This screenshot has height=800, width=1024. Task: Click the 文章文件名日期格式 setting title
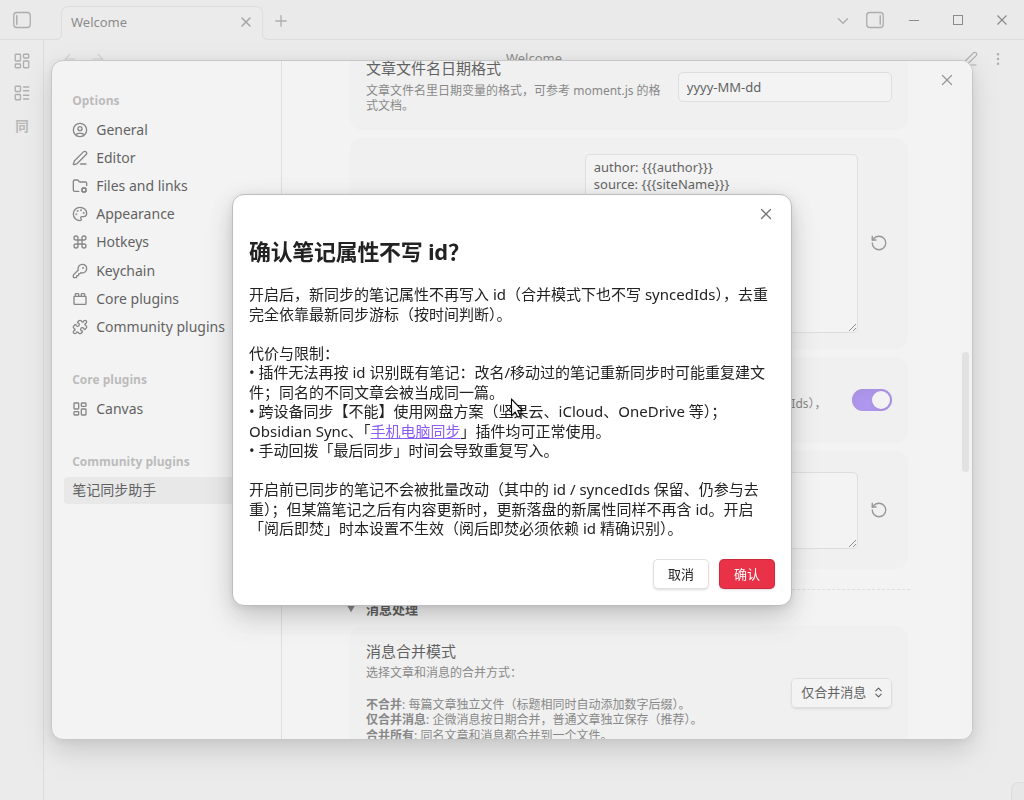tap(434, 69)
